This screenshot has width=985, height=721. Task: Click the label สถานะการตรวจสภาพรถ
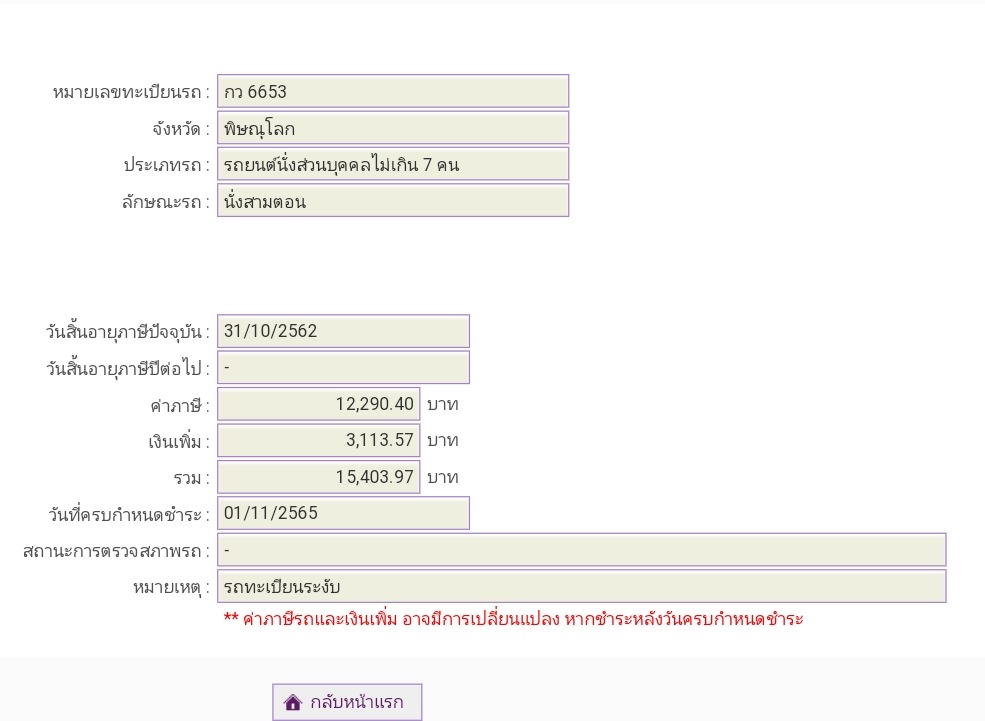pos(116,551)
